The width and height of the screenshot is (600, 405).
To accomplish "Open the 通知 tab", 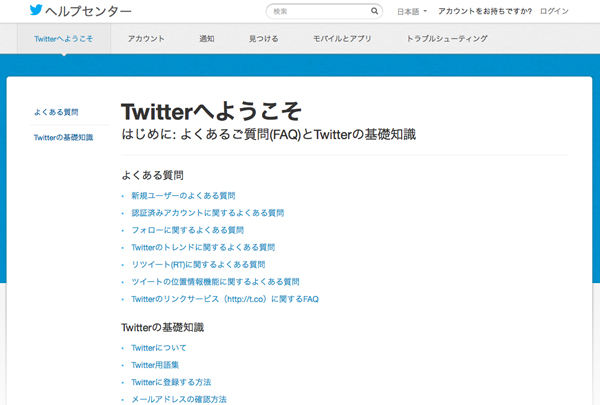I will (207, 38).
